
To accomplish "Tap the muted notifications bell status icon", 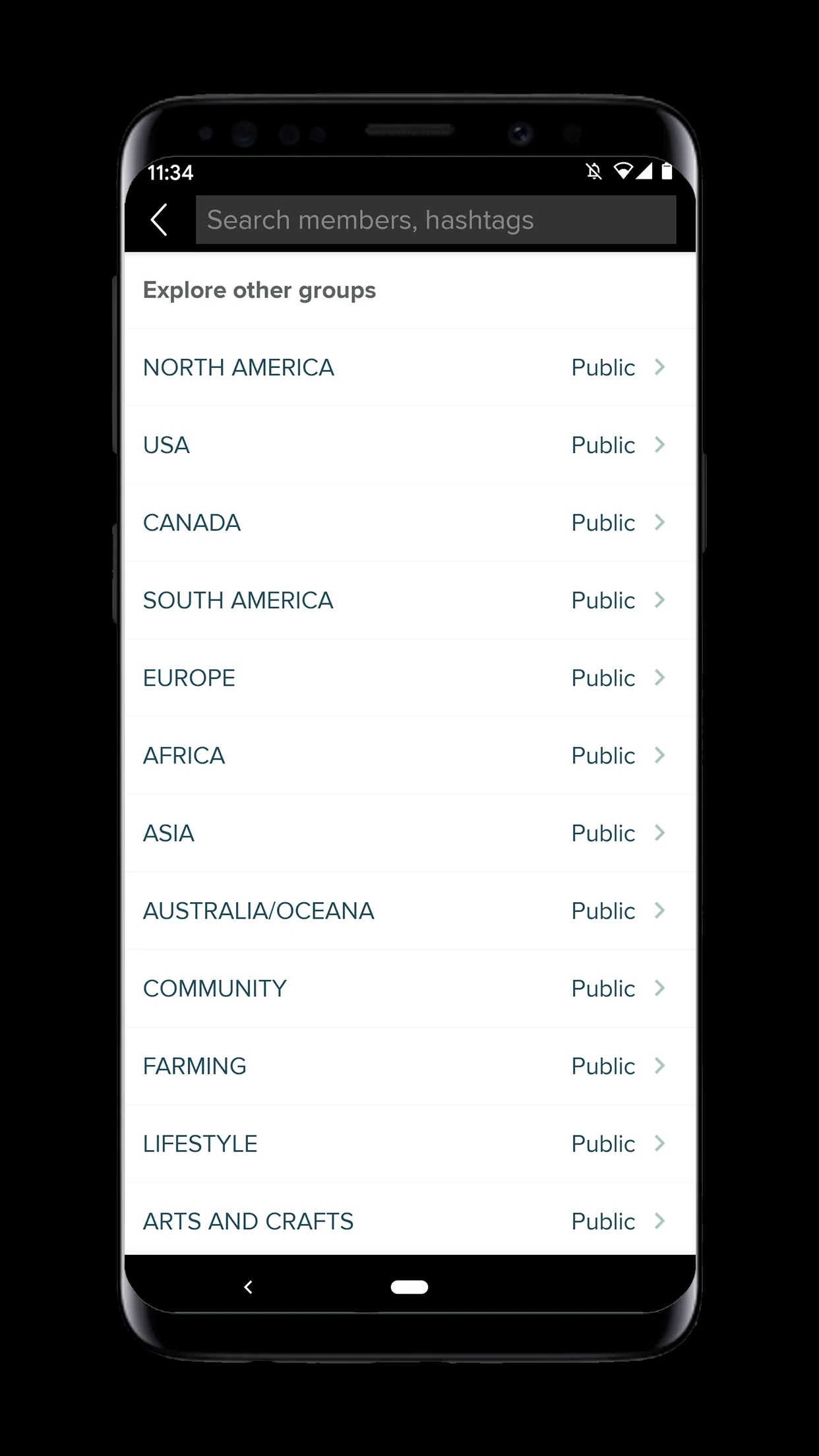I will [594, 171].
